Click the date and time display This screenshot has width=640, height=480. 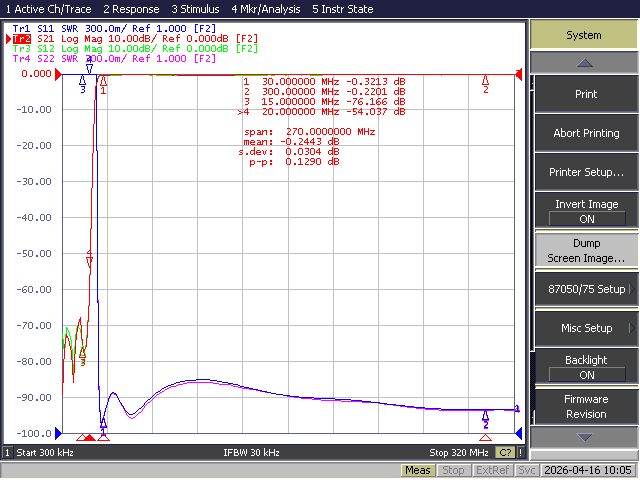(x=588, y=471)
